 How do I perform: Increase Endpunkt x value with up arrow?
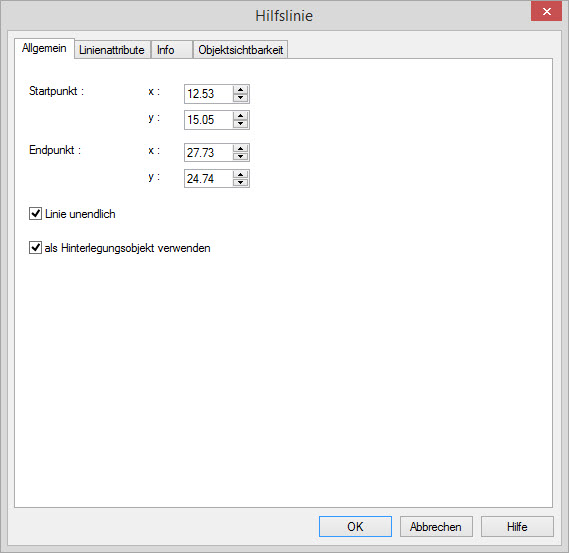240,148
